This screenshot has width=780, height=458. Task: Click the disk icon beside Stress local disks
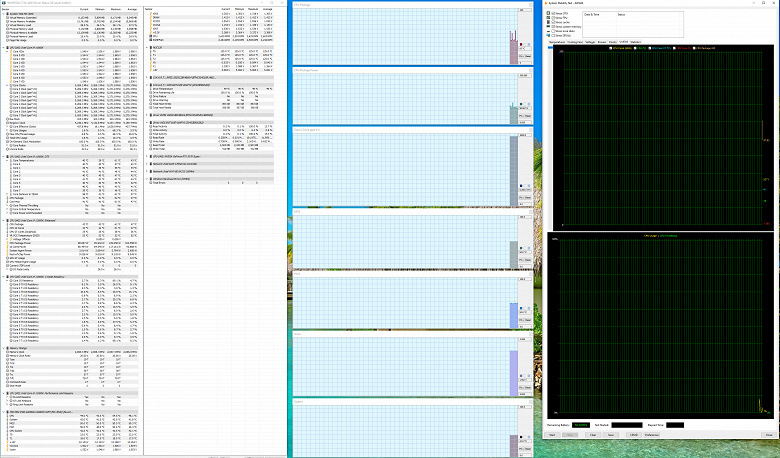[548, 31]
